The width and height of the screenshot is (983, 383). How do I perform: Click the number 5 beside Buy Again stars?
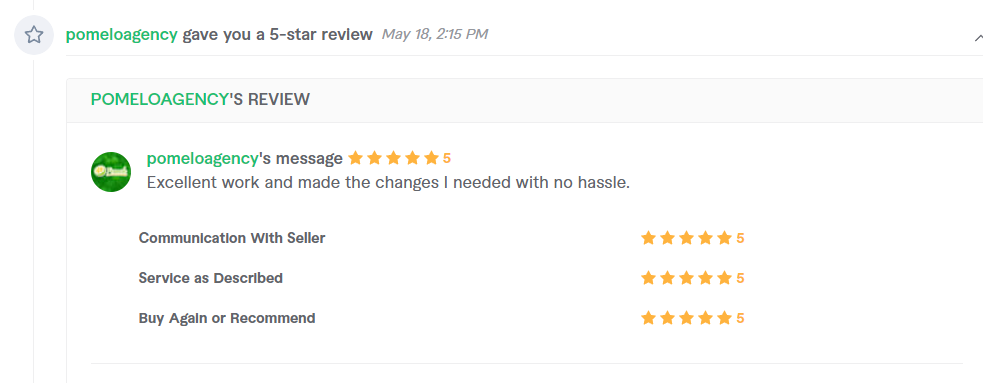[x=740, y=318]
